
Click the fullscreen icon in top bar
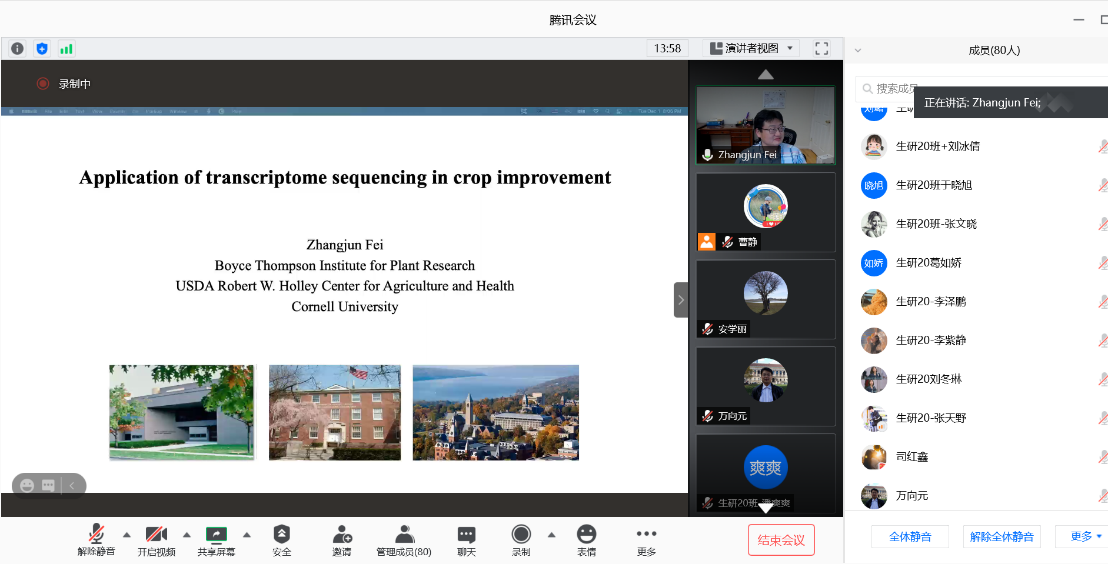822,48
